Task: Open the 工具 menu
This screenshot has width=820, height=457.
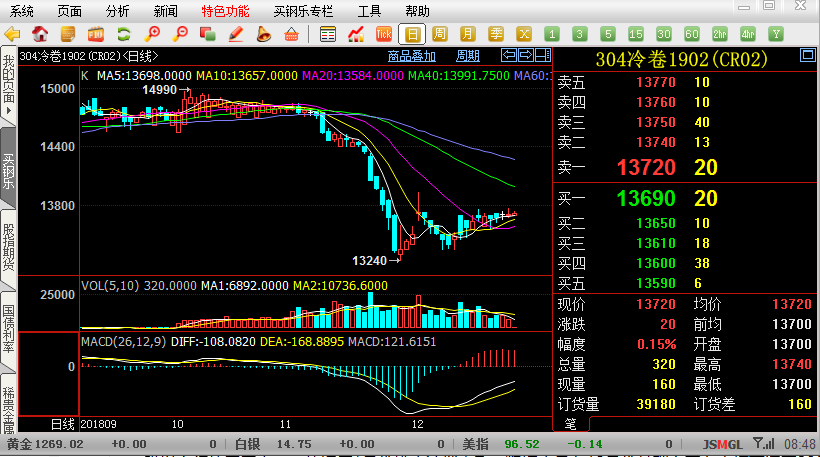Action: pyautogui.click(x=369, y=11)
